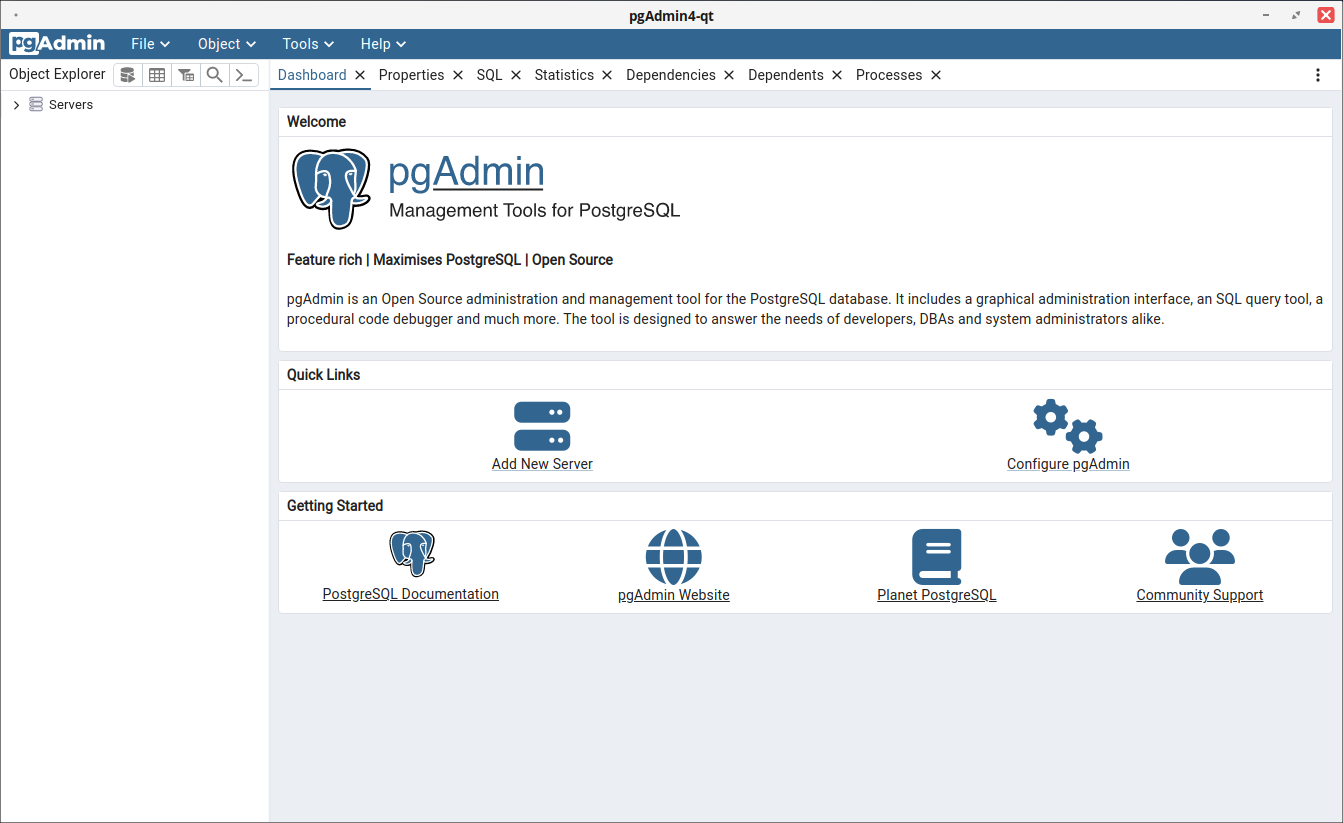Close the Processes tab
The height and width of the screenshot is (823, 1343).
tap(936, 75)
